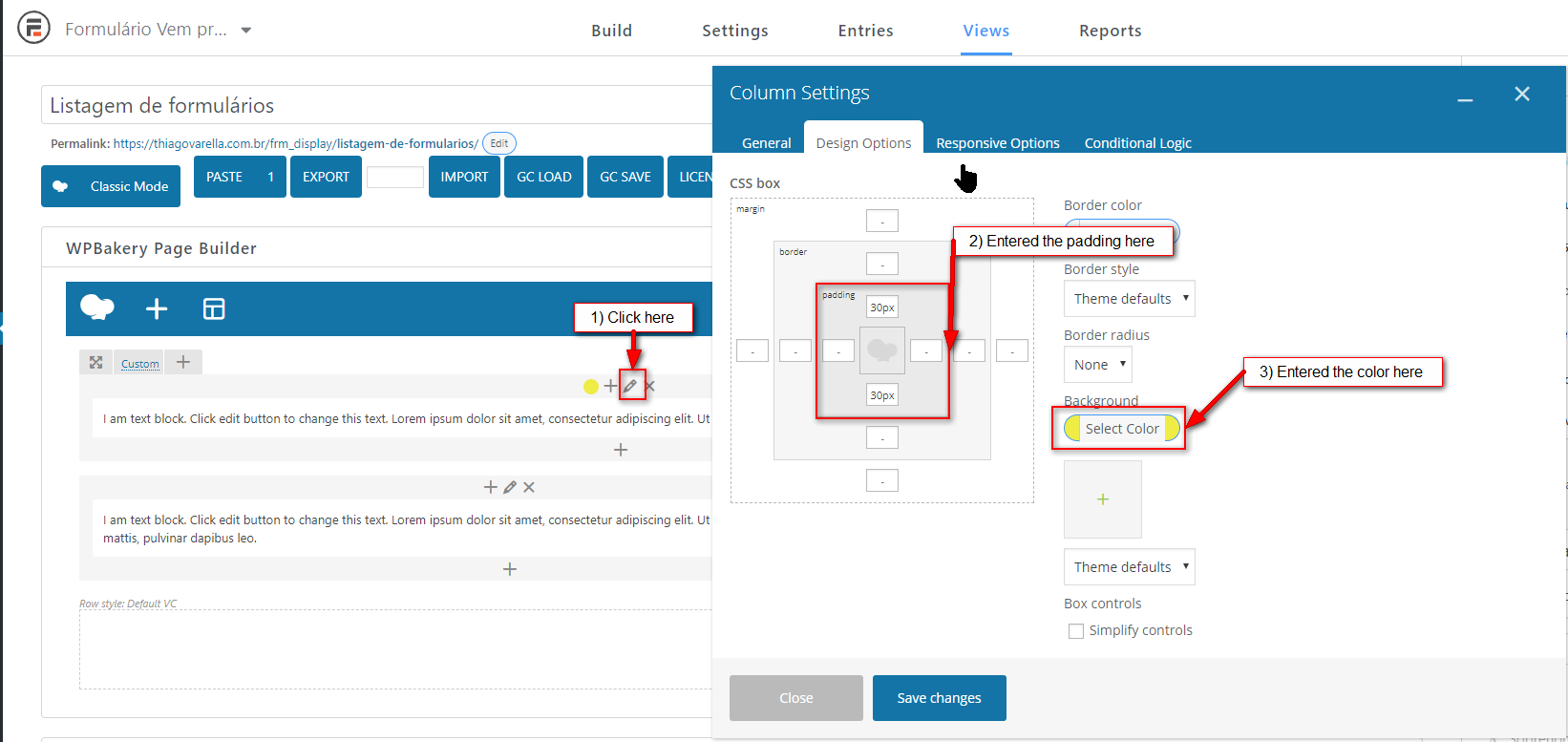This screenshot has width=1568, height=742.
Task: Switch to the Build tab
Action: click(611, 31)
